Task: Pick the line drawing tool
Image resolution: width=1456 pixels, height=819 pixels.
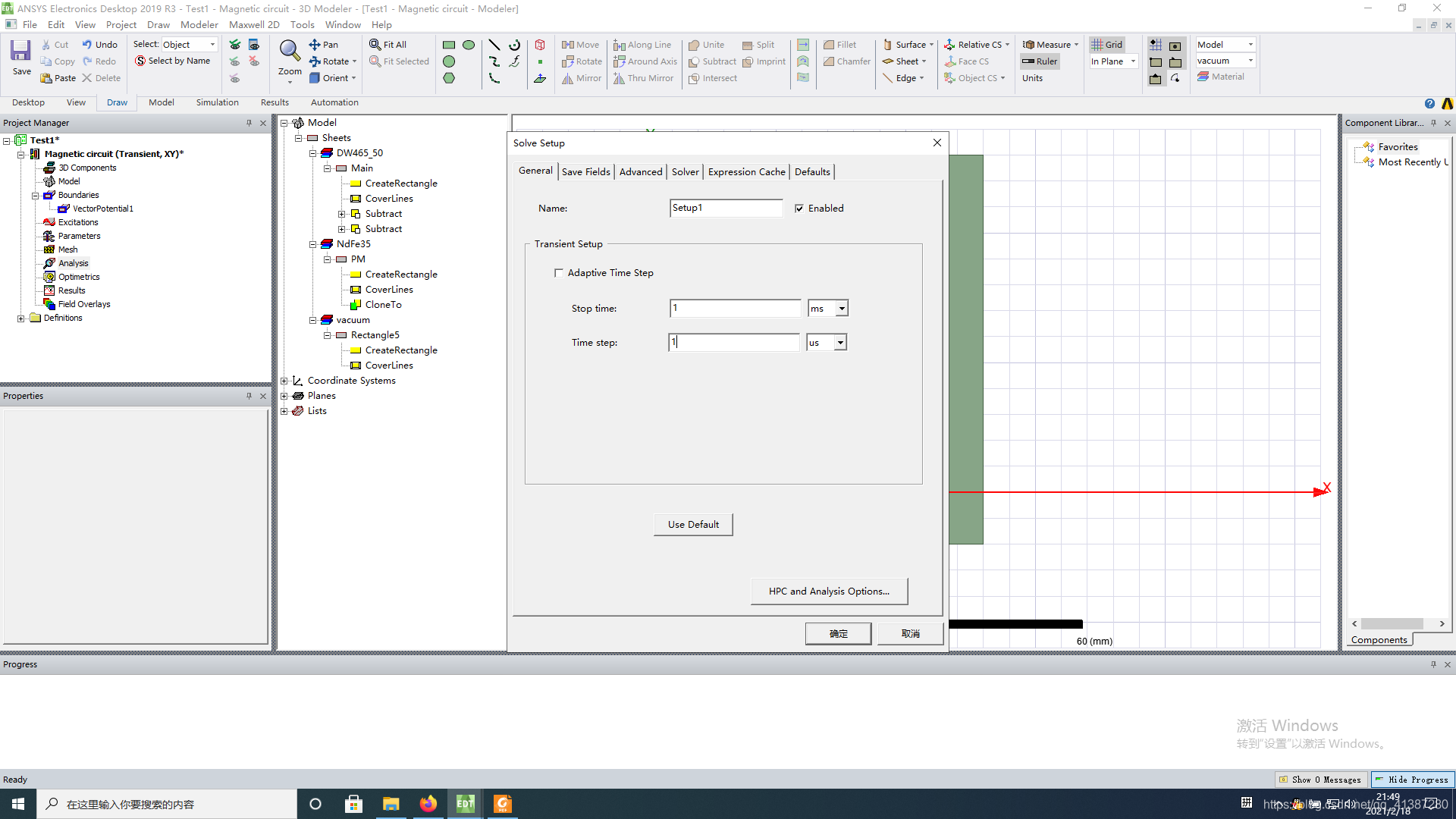Action: [x=494, y=45]
